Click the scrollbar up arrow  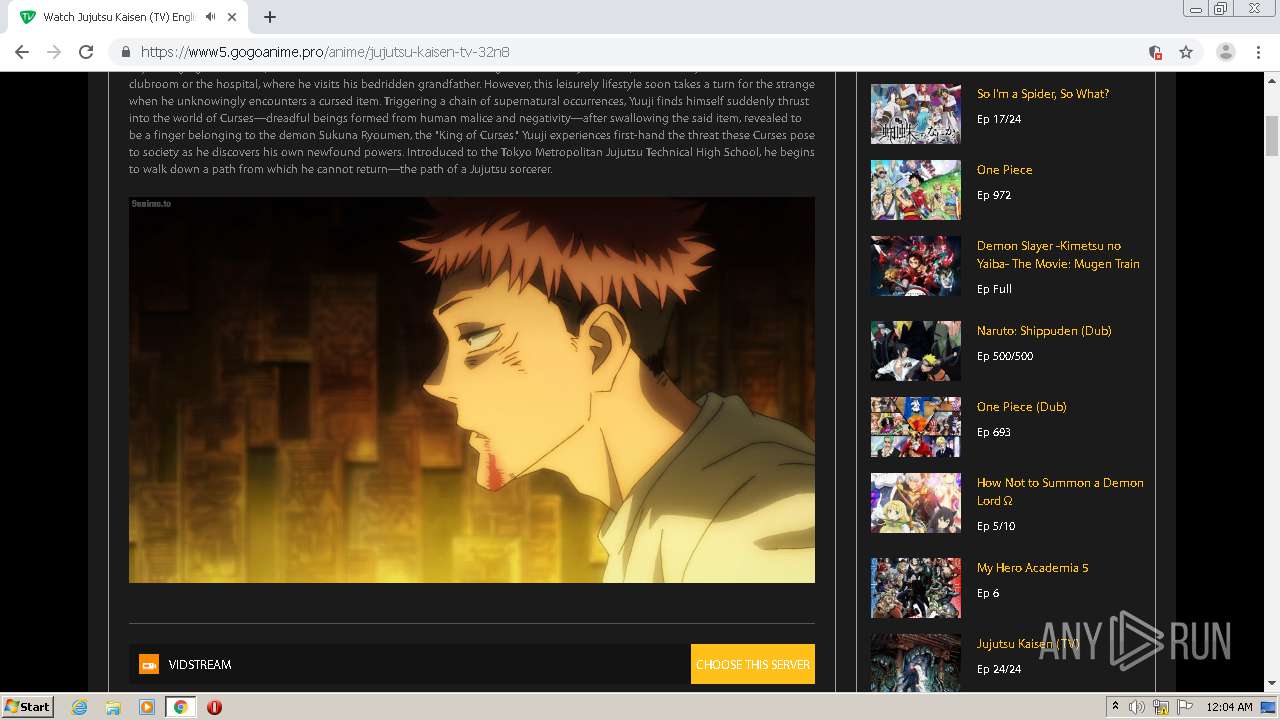(x=1272, y=80)
